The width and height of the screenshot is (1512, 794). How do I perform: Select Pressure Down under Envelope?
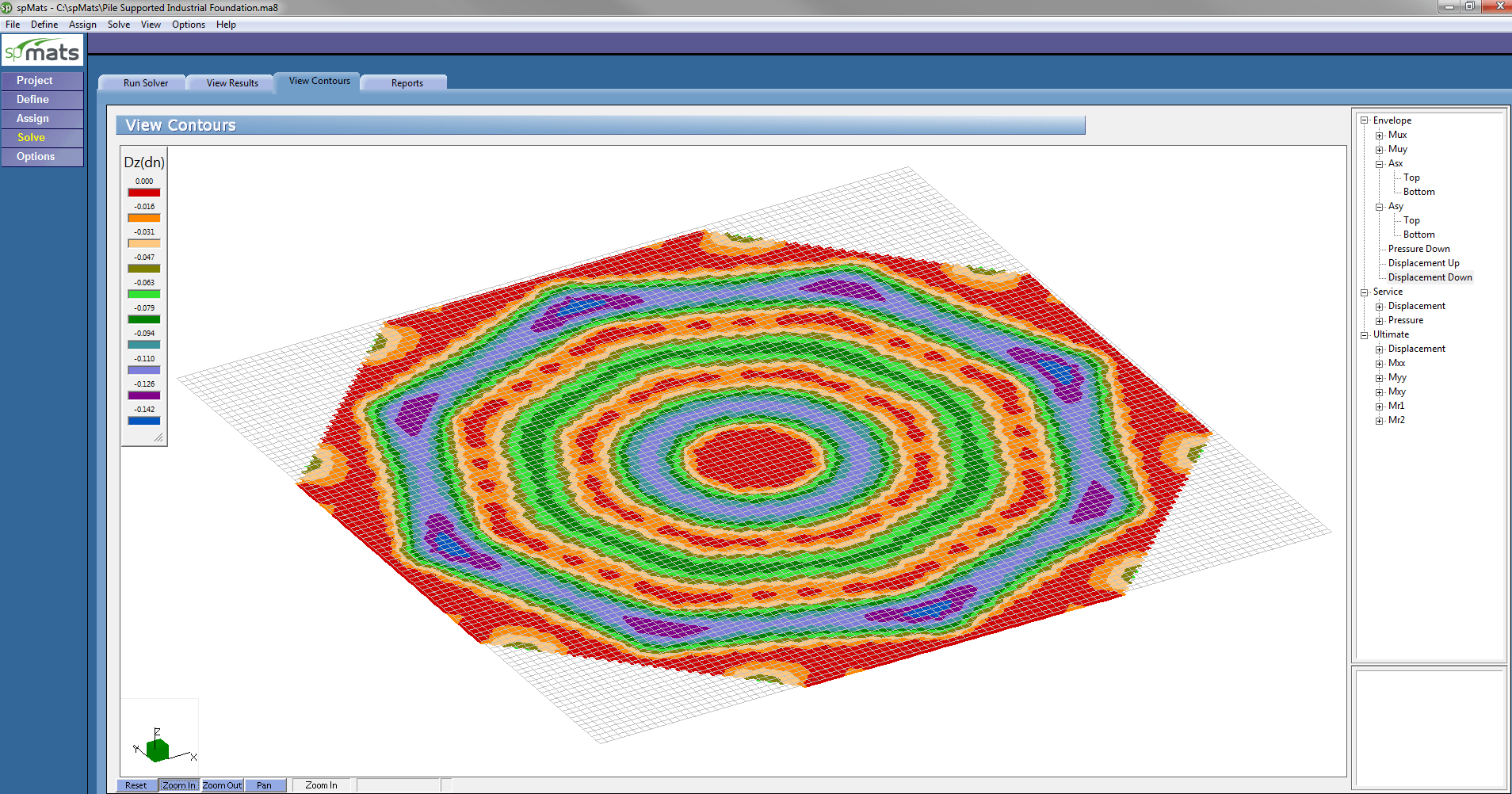[1418, 248]
